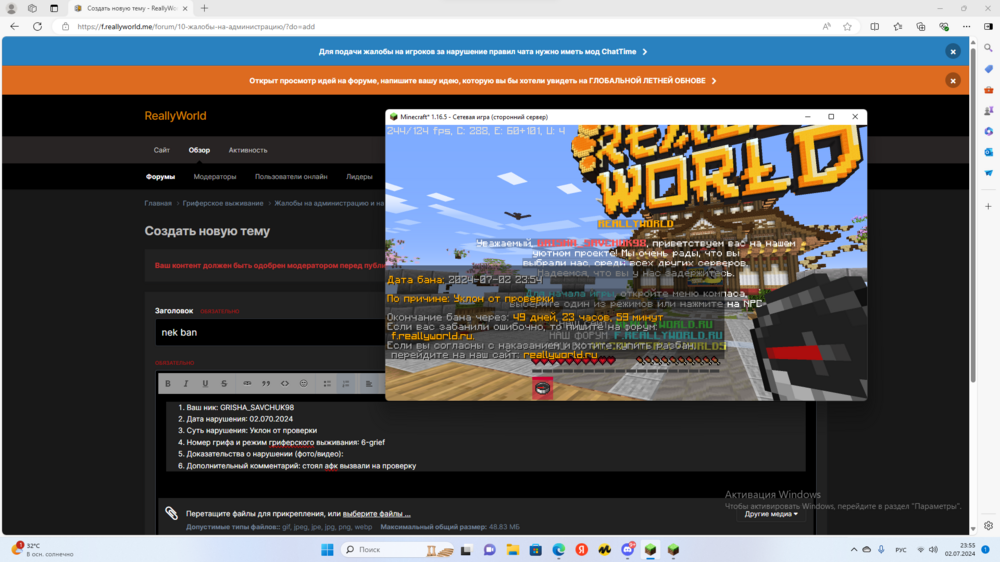
Task: Insert a link via editor toolbar
Action: pos(247,383)
